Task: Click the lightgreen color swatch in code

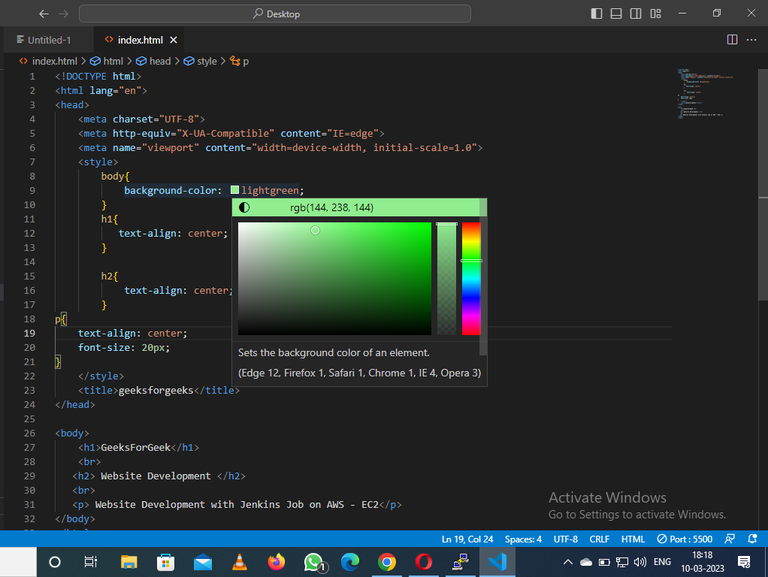Action: 235,190
